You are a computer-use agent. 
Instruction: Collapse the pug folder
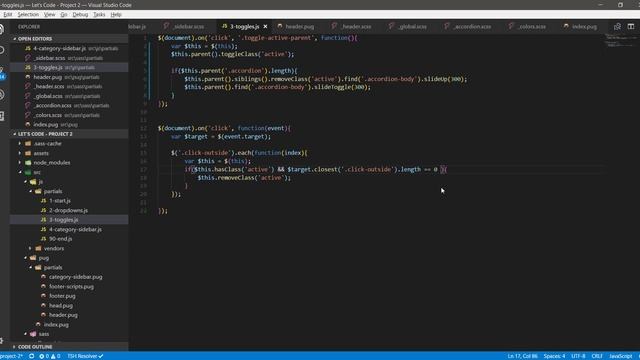(x=43, y=258)
